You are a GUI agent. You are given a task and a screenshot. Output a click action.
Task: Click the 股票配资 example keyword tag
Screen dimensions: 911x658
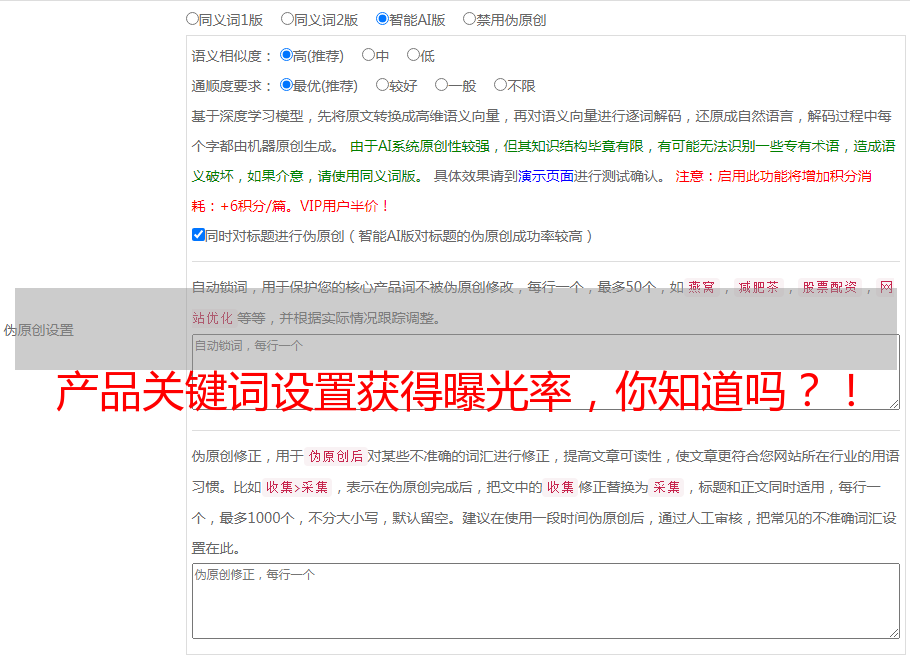click(x=829, y=287)
